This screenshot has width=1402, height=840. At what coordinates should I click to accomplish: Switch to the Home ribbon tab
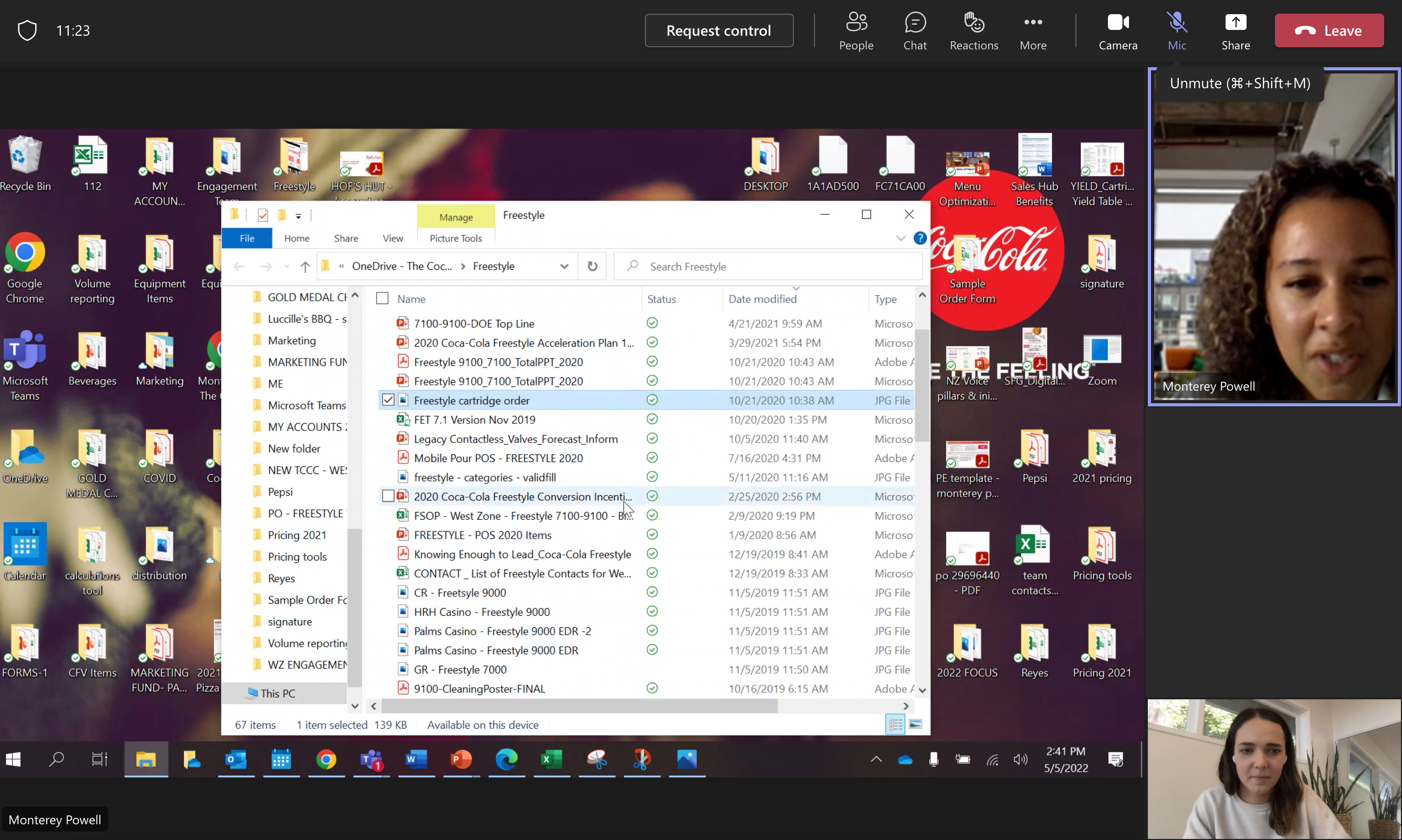tap(297, 238)
